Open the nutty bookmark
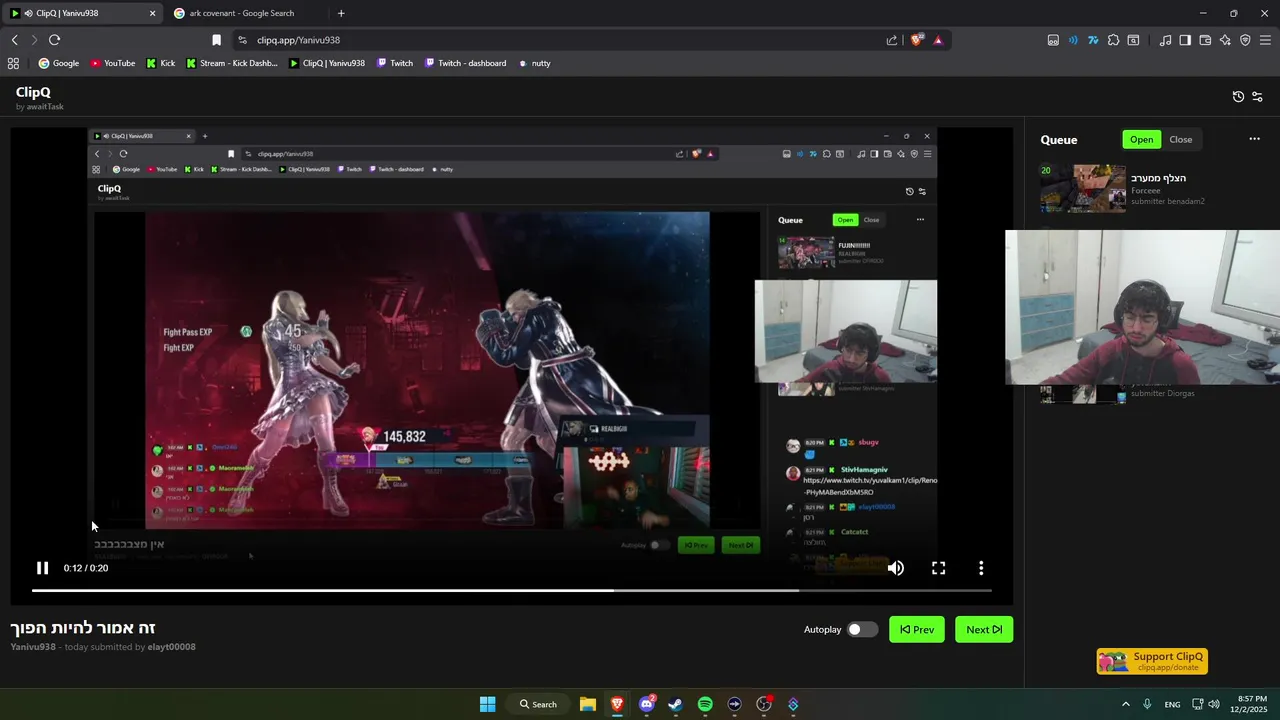 pos(534,63)
